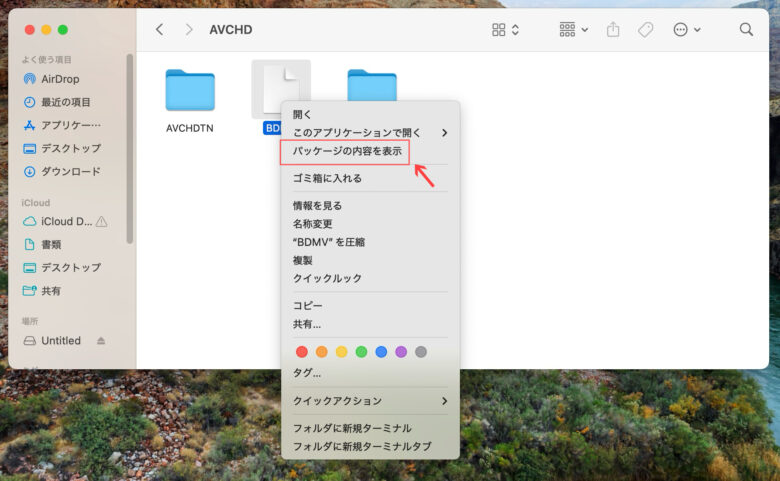Click the Finder search magnifier icon

746,30
